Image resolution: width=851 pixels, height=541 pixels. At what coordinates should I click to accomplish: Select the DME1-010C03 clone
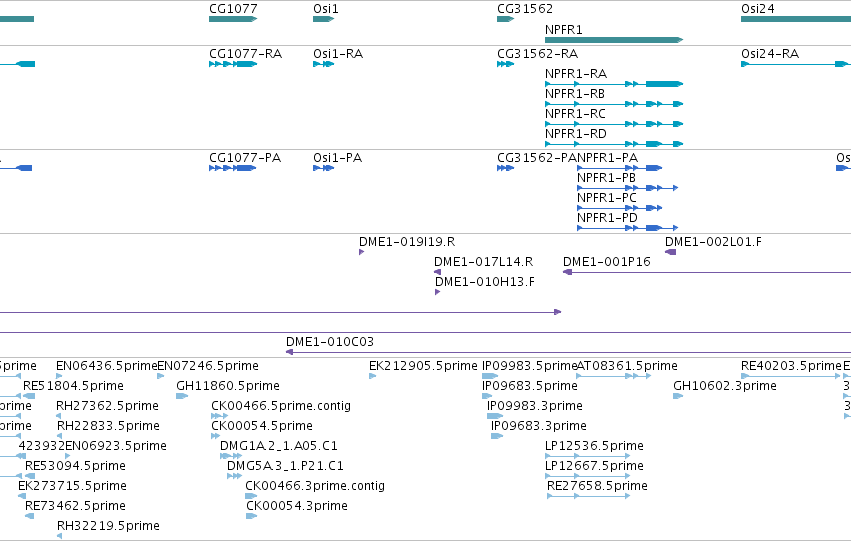pyautogui.click(x=568, y=352)
